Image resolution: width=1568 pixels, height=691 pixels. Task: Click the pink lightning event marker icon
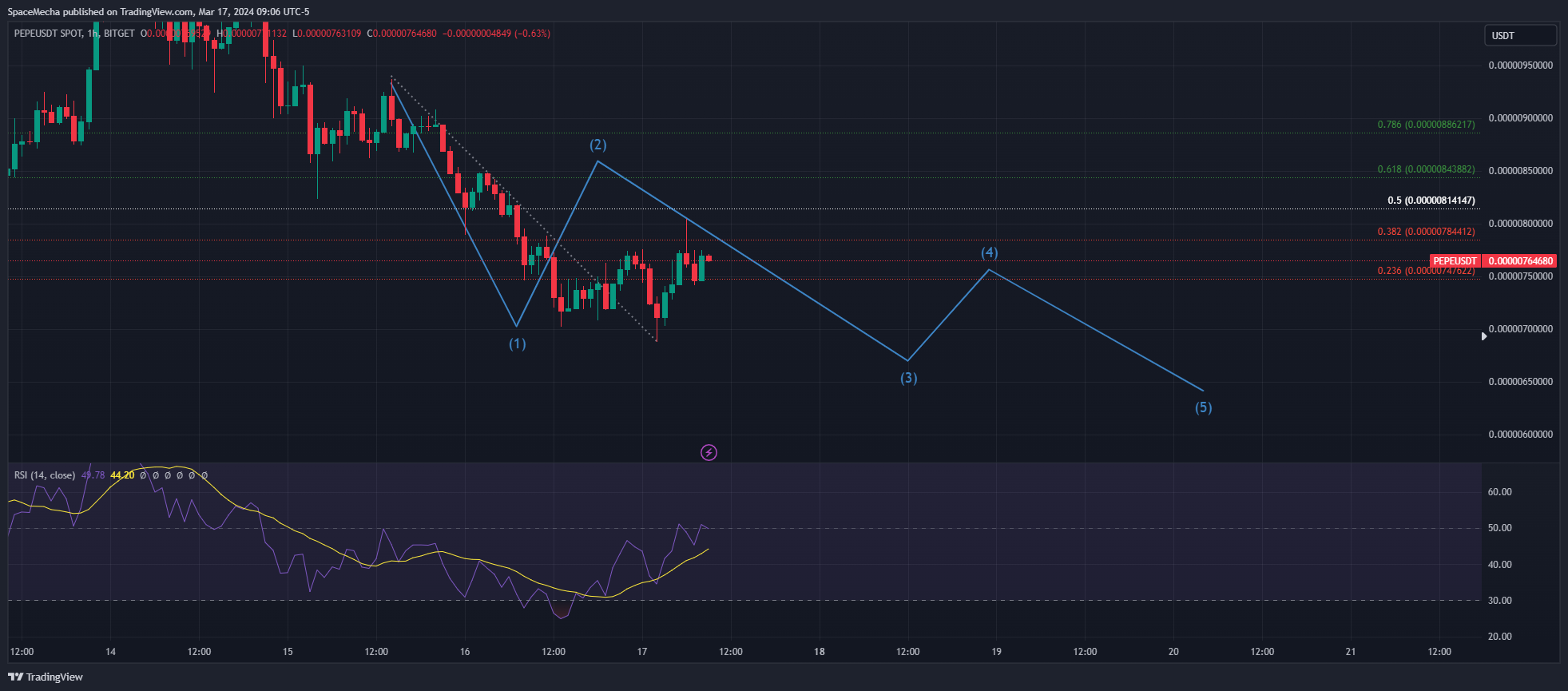[709, 453]
